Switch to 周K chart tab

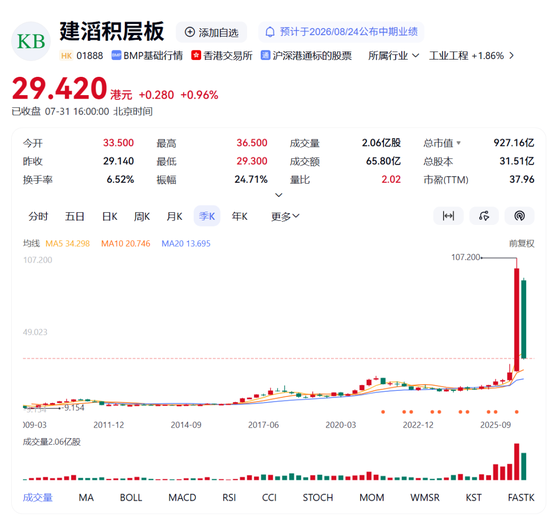coord(142,216)
